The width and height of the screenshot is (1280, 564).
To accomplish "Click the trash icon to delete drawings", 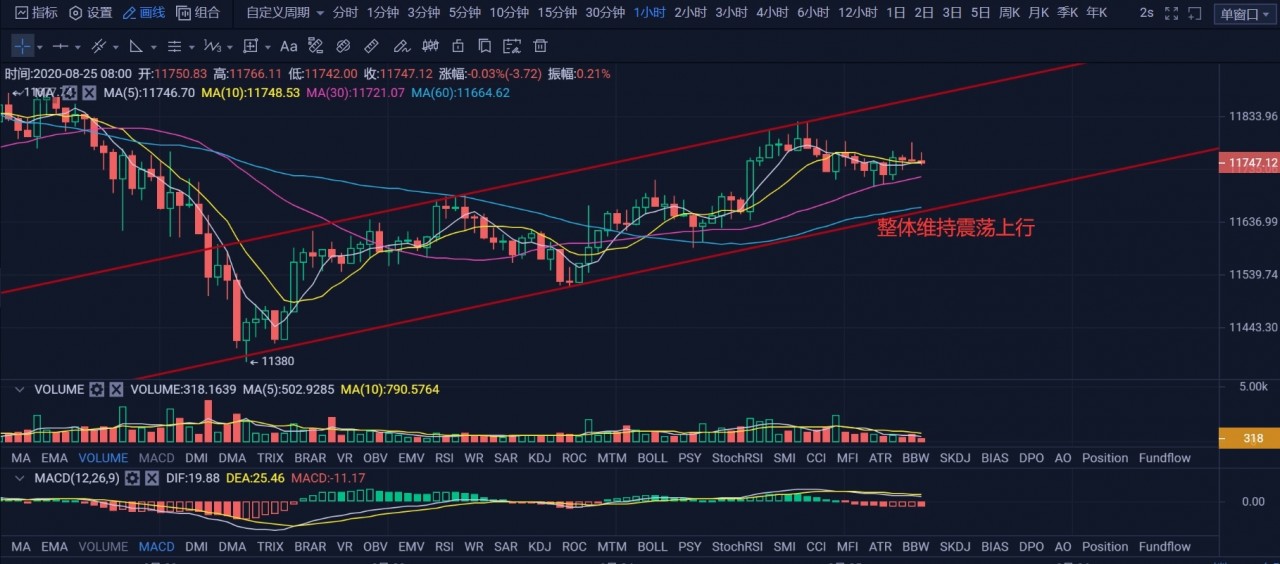I will coord(540,46).
